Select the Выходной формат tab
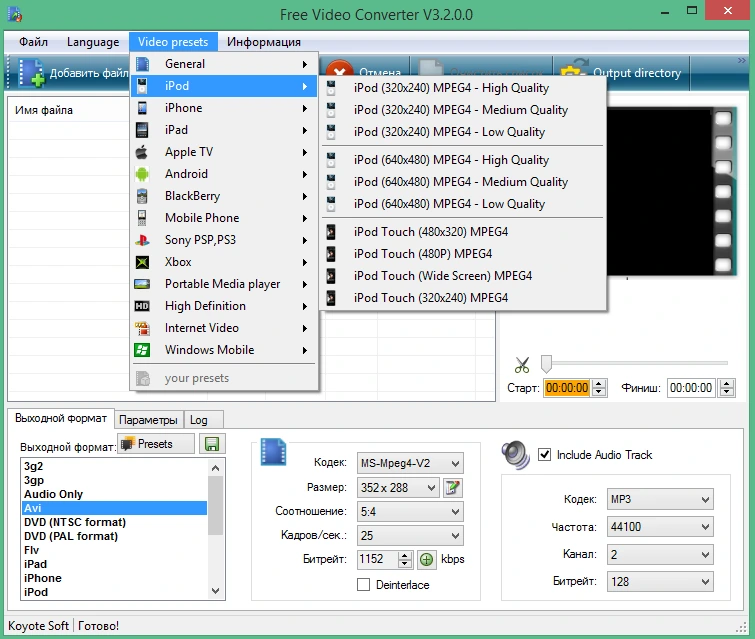The image size is (755, 639). 61,418
